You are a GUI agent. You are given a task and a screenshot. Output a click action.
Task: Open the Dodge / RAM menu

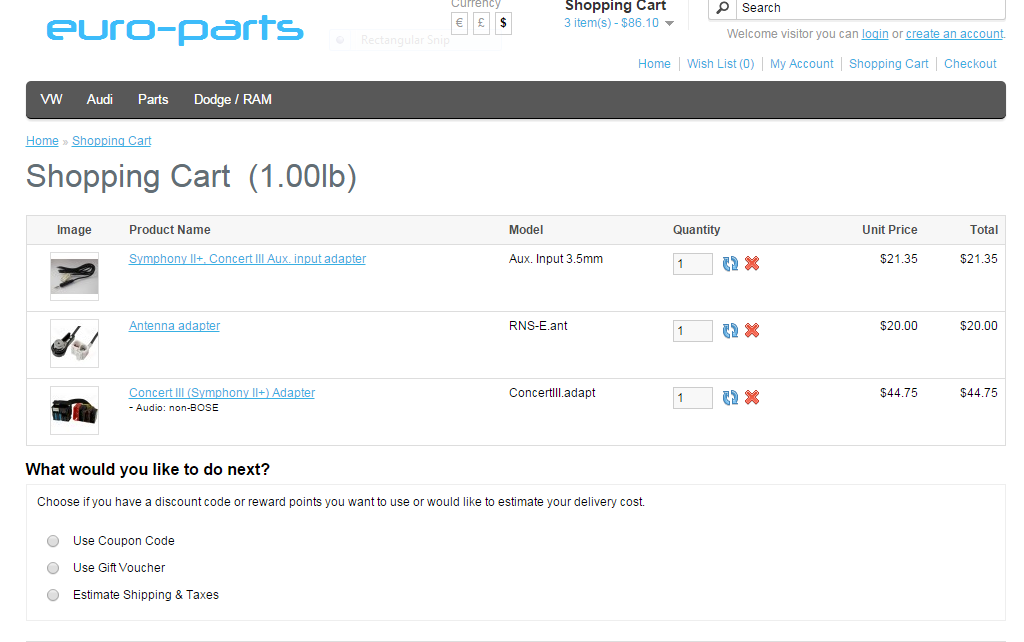coord(232,99)
